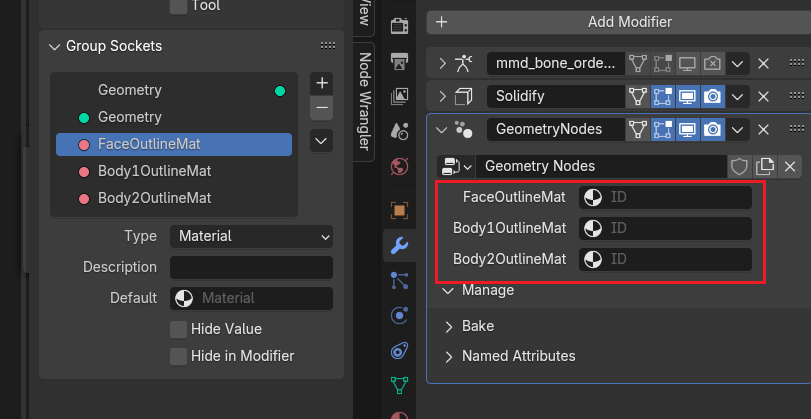Expand the Bake section
This screenshot has height=419, width=811.
pyautogui.click(x=477, y=326)
